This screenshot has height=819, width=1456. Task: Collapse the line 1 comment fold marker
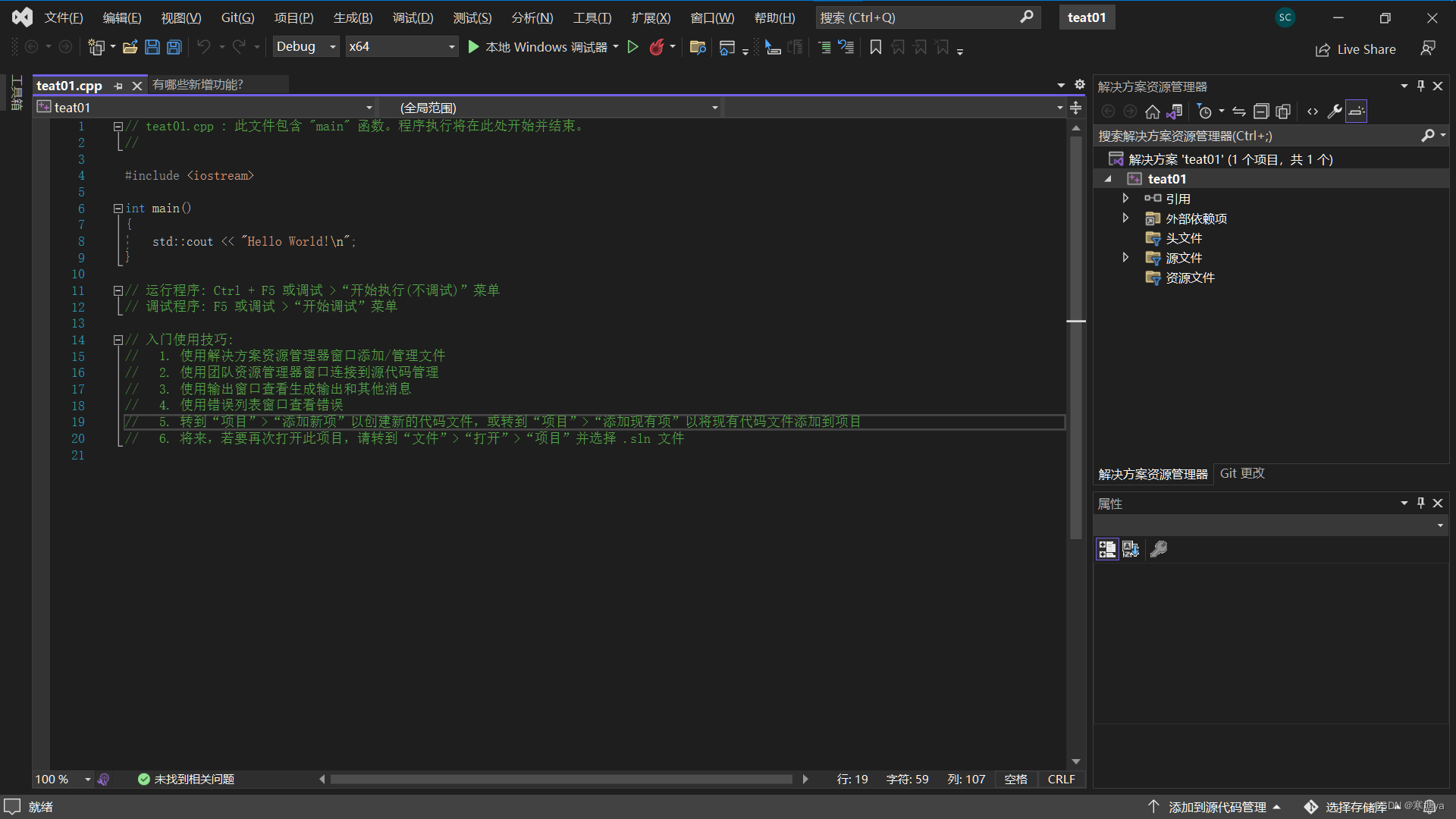click(x=118, y=127)
